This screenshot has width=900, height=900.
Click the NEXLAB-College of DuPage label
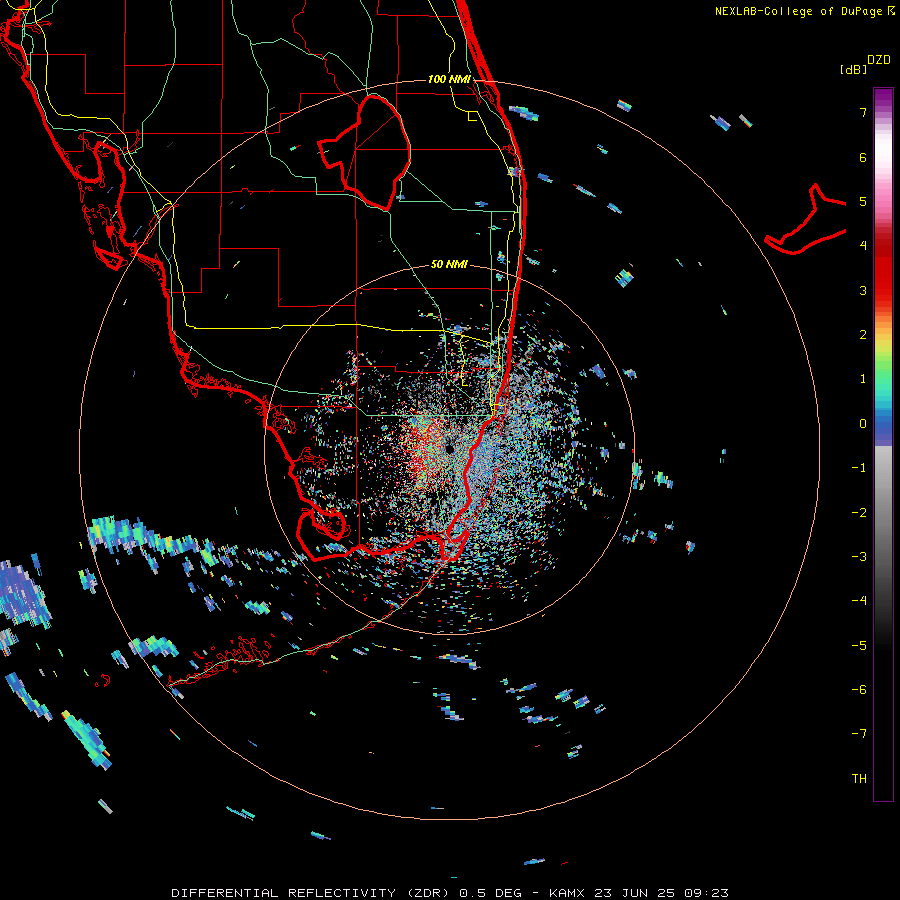pos(804,11)
